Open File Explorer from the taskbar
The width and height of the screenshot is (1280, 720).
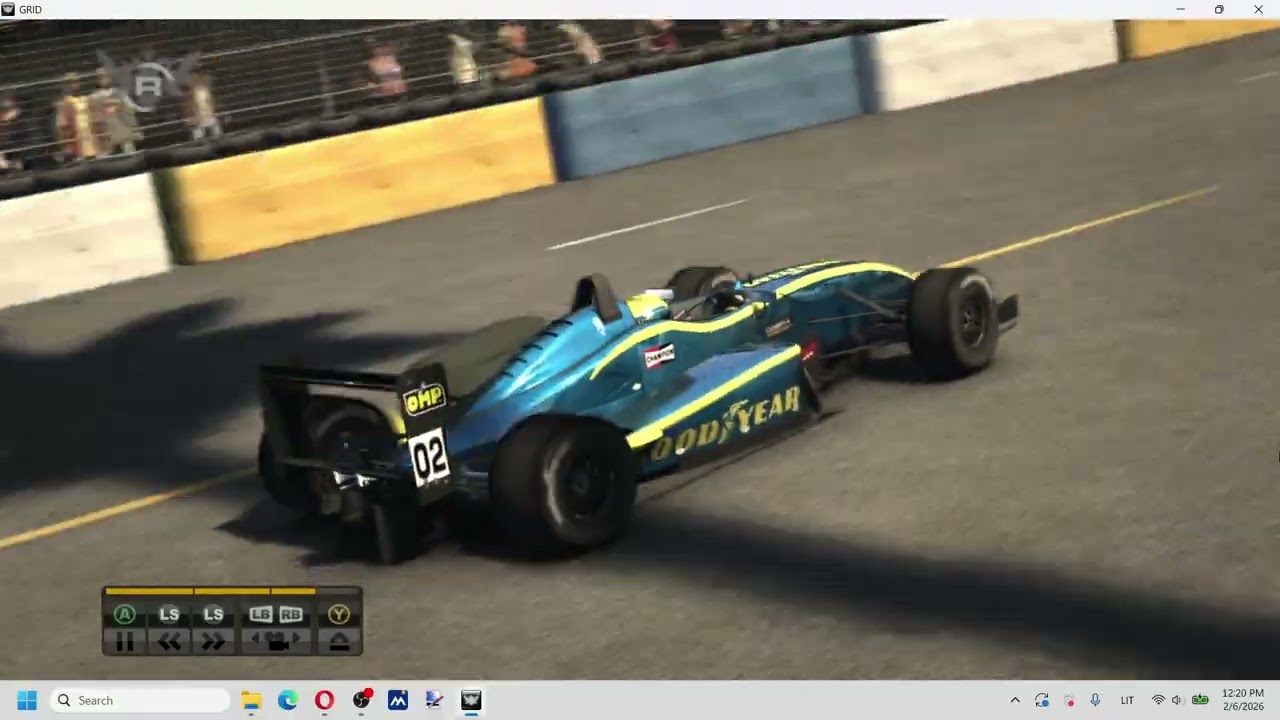251,700
